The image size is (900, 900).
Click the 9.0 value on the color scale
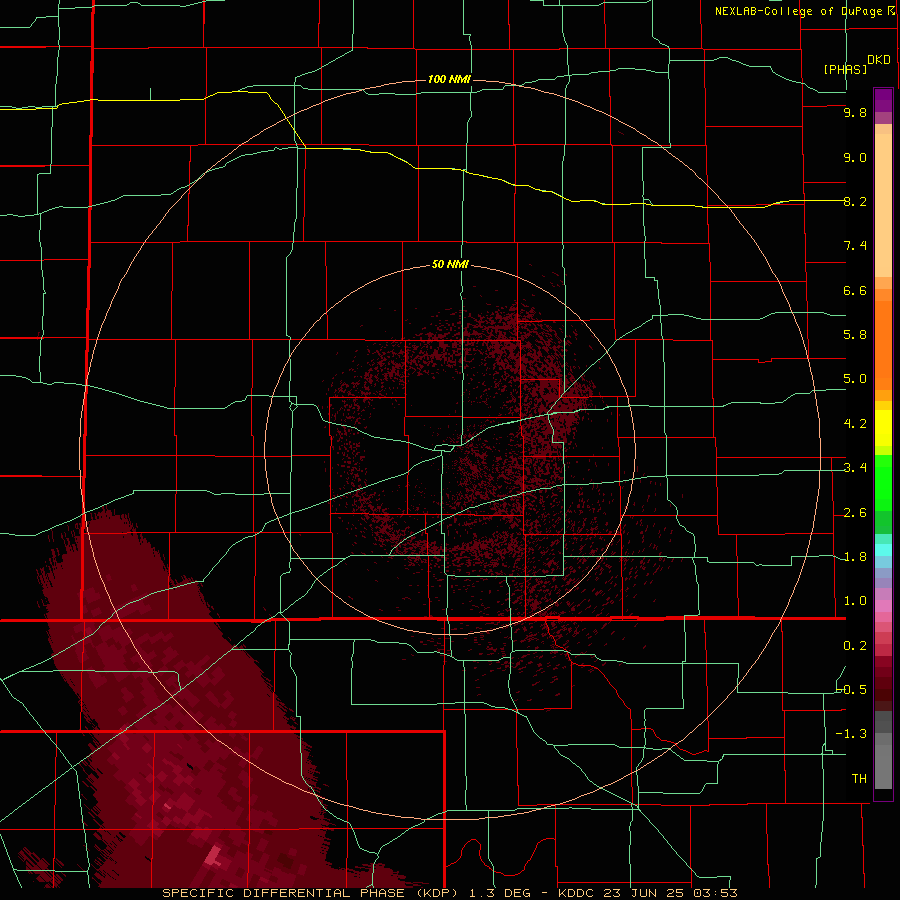coord(855,157)
